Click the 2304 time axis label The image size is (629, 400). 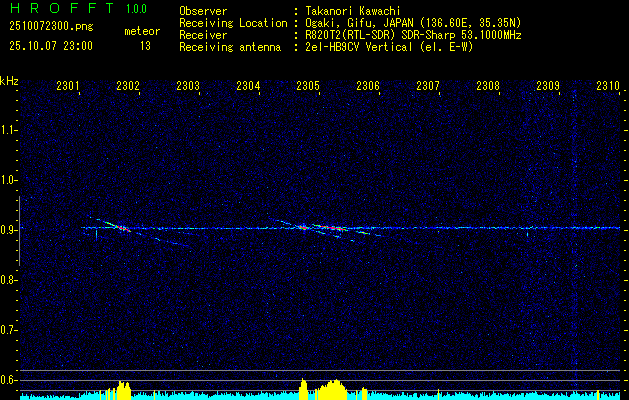248,86
